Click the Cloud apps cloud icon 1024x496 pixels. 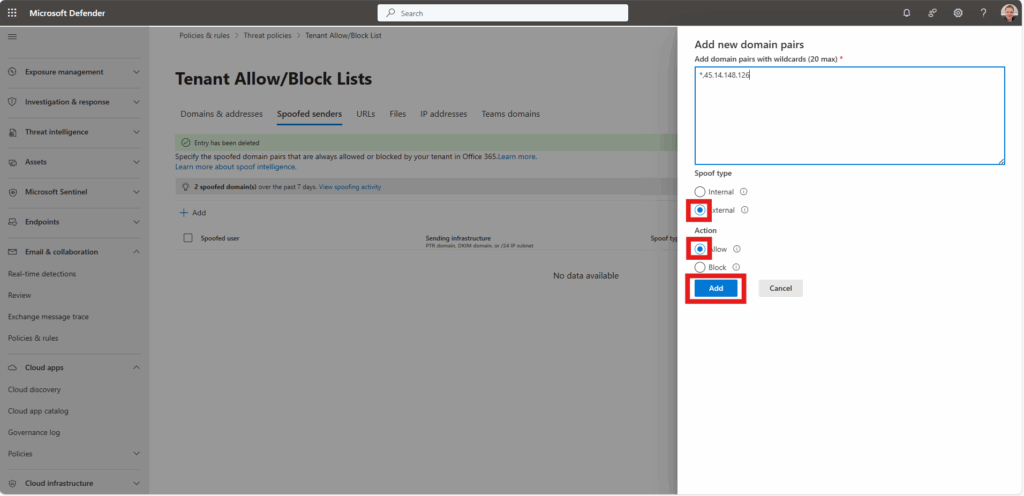click(x=12, y=367)
